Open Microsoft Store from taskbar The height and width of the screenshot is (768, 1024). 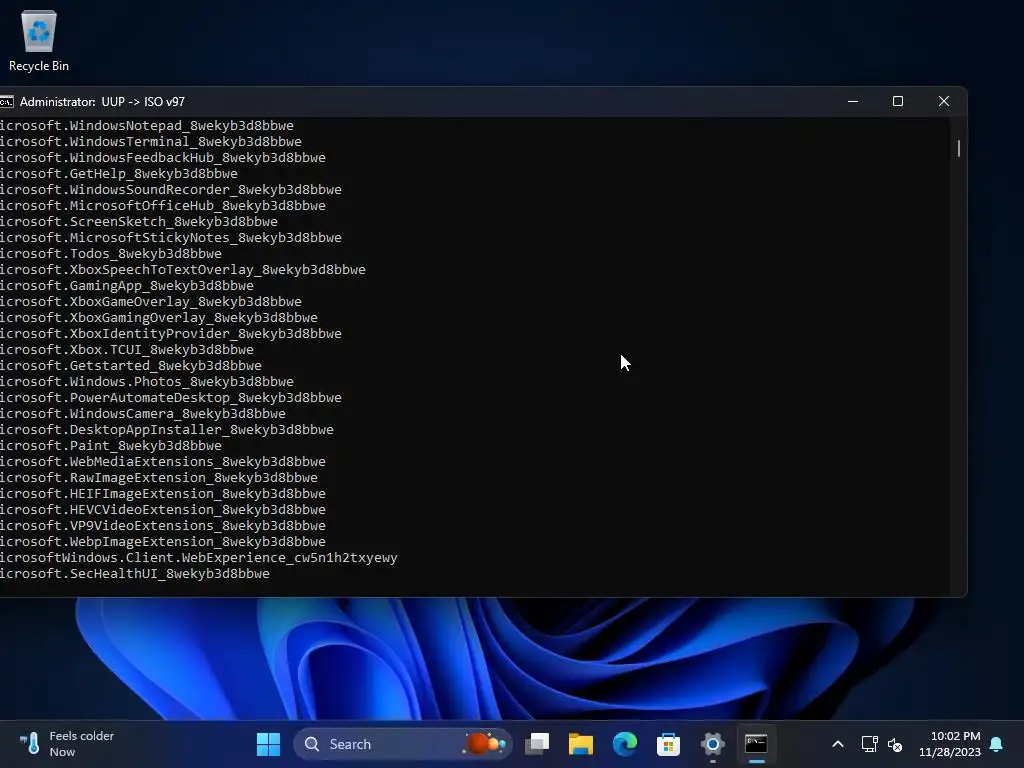click(668, 744)
